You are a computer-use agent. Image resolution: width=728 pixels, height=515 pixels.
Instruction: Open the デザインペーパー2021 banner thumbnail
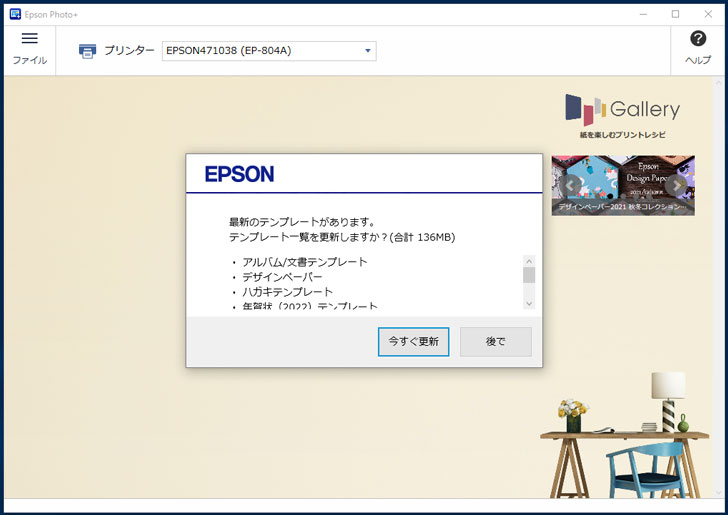[x=623, y=185]
